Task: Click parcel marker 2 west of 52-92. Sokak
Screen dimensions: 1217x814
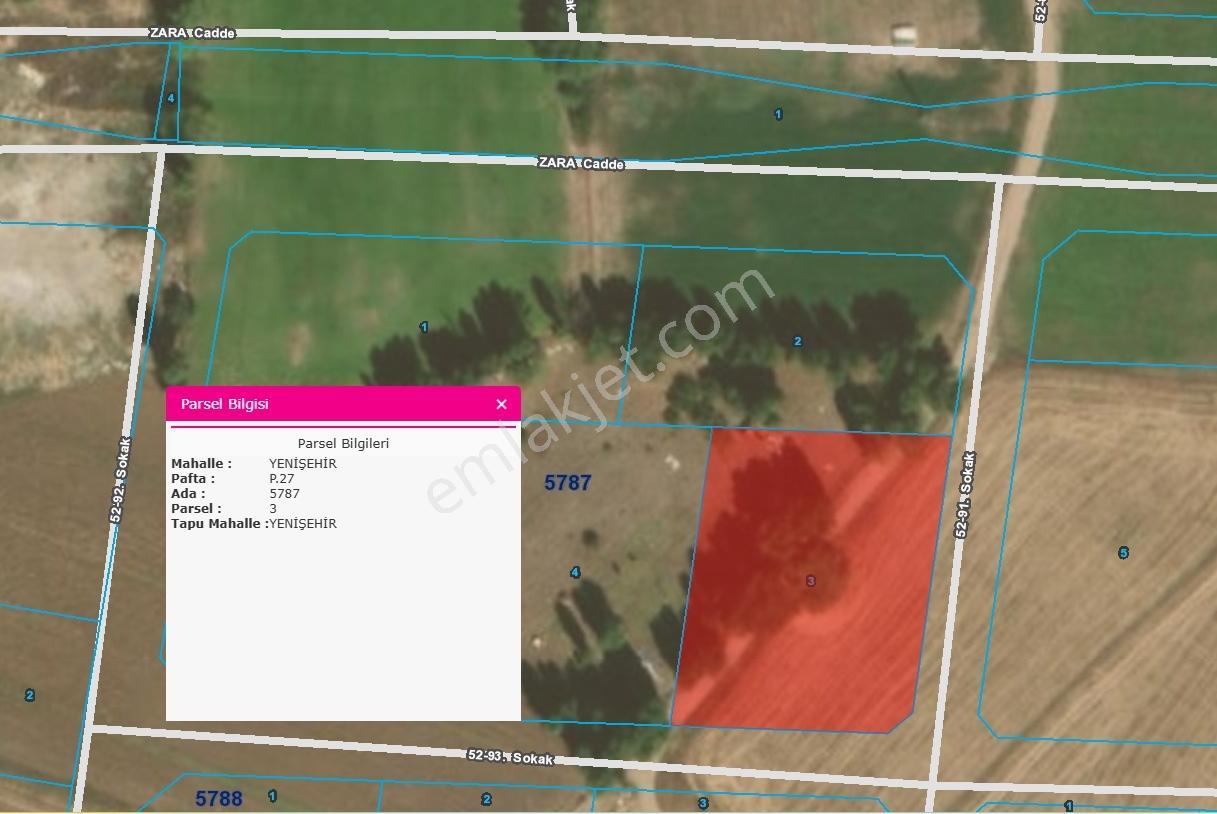Action: pyautogui.click(x=29, y=695)
